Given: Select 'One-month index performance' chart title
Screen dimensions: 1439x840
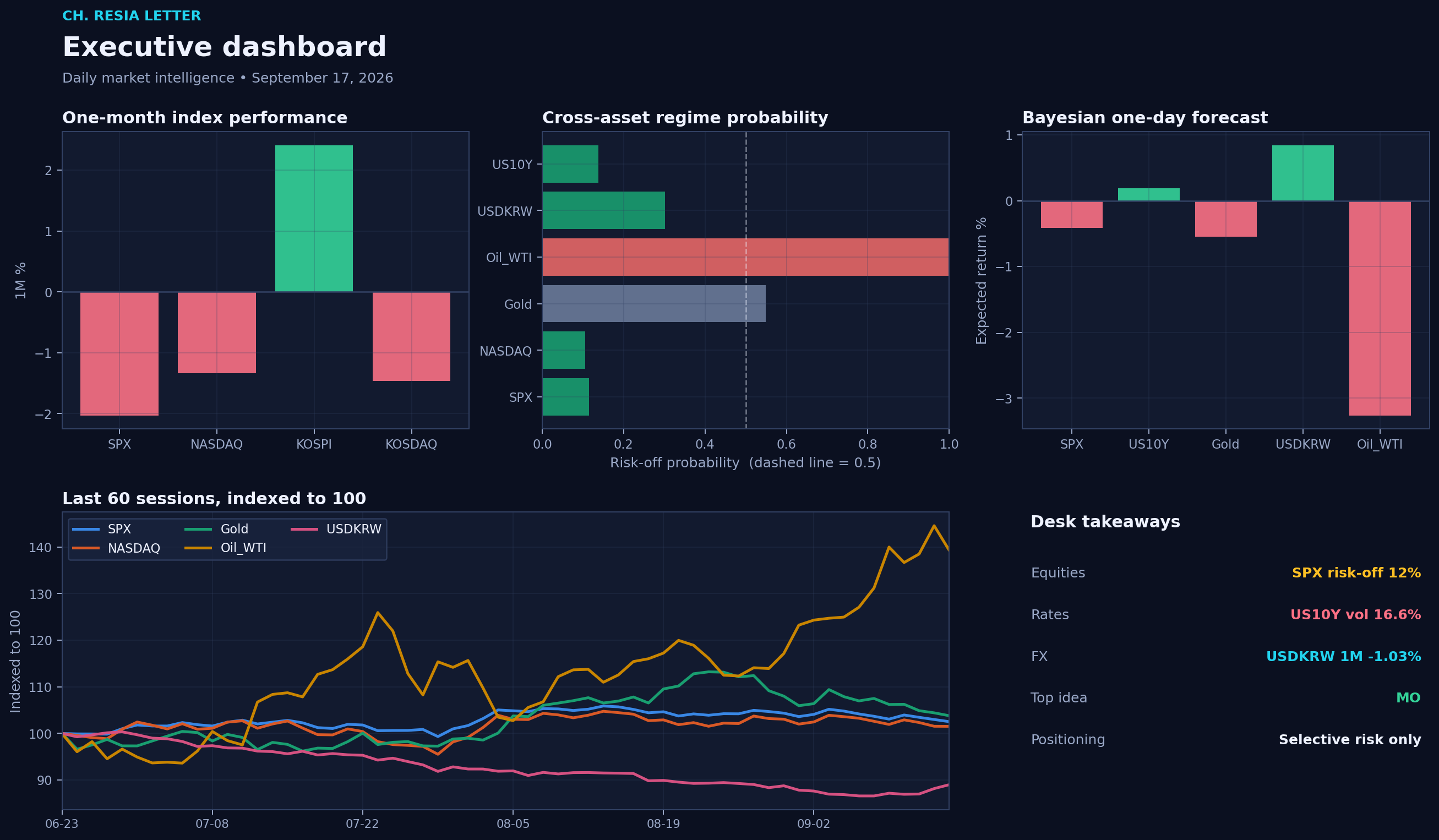Looking at the screenshot, I should [204, 118].
